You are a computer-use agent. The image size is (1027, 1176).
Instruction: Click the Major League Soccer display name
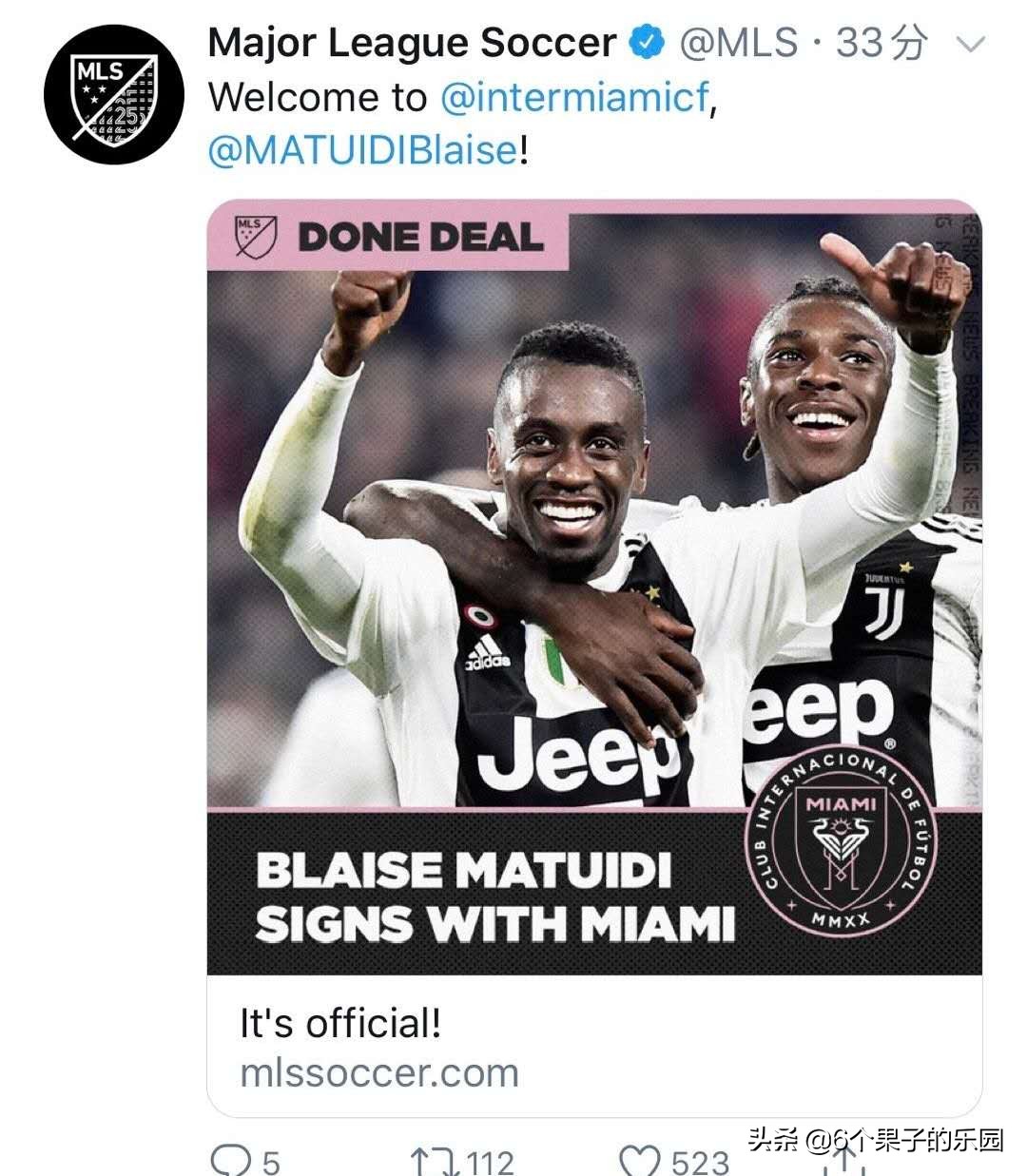pos(412,44)
